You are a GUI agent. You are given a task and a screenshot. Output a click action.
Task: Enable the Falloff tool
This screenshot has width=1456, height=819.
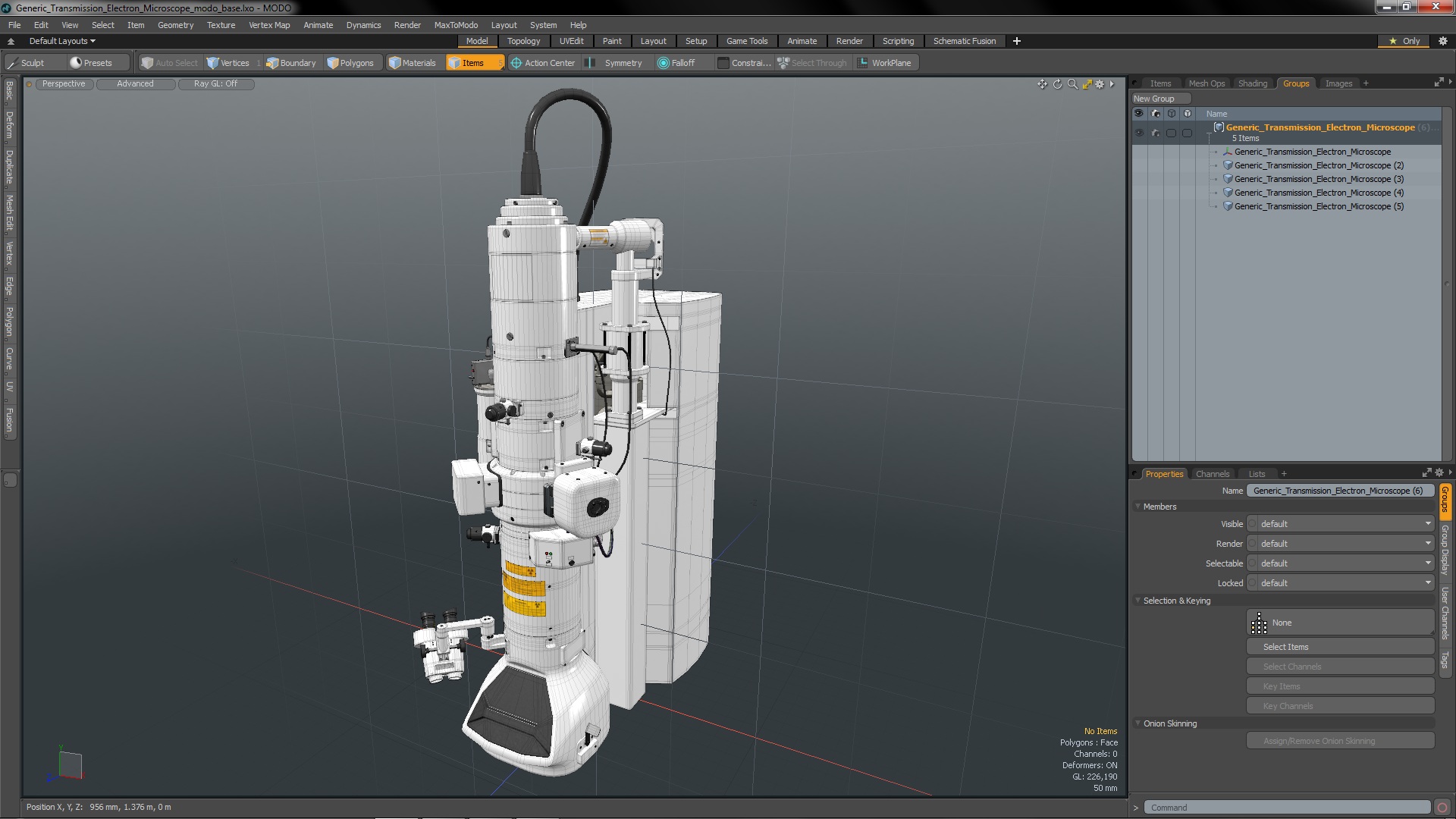(676, 63)
